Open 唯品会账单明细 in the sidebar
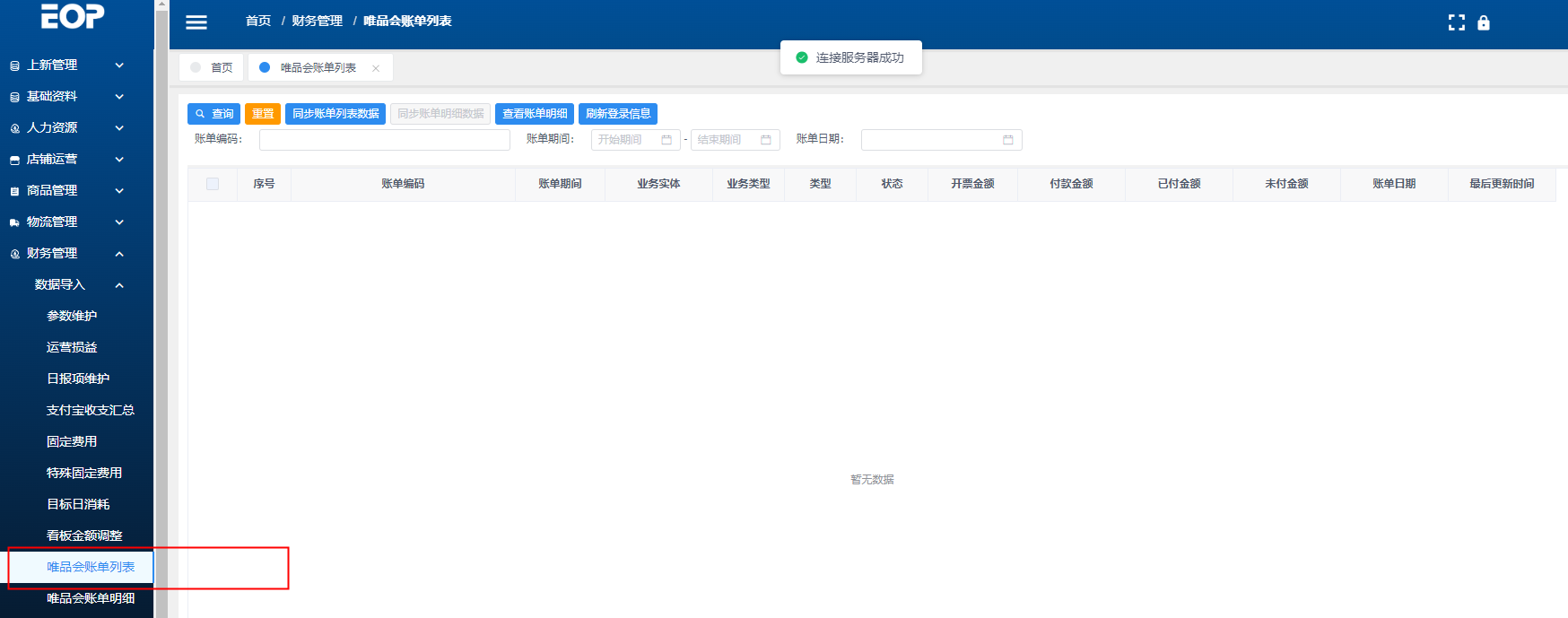 tap(91, 598)
